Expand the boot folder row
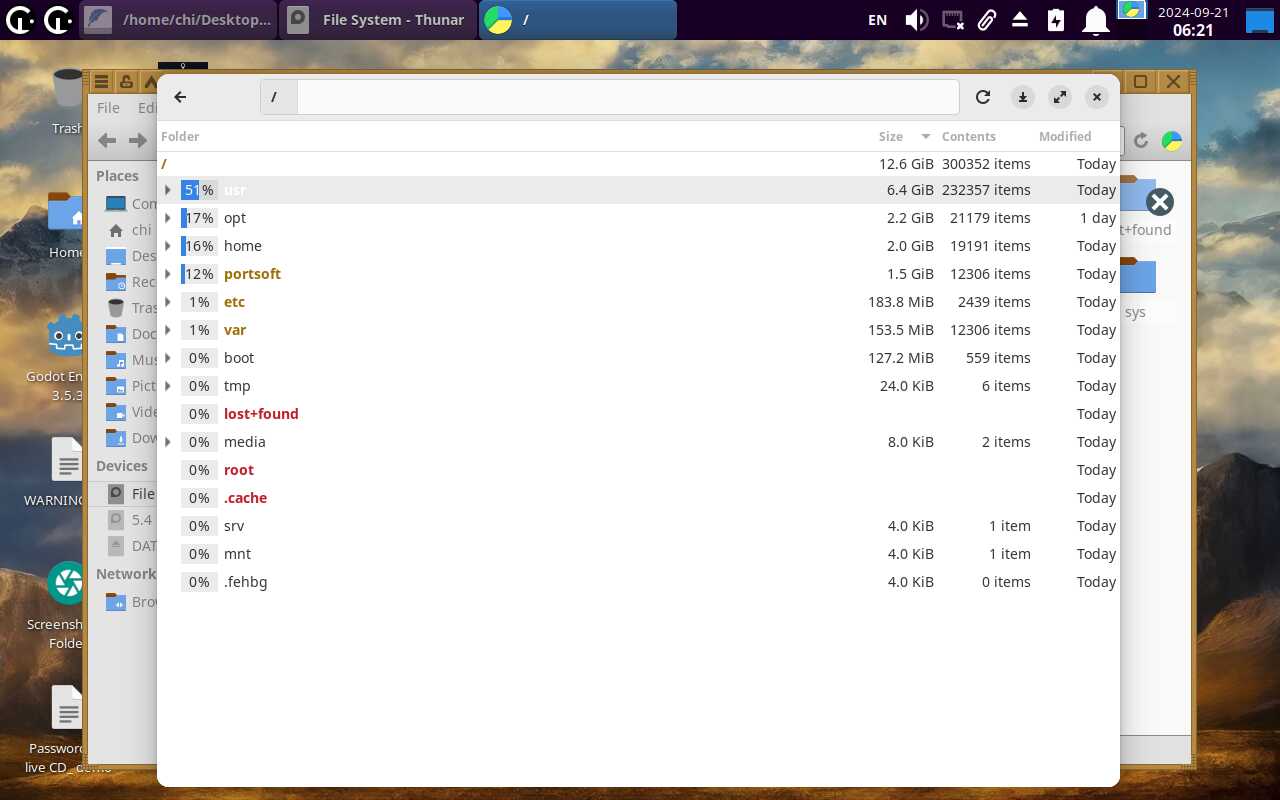 pyautogui.click(x=168, y=358)
